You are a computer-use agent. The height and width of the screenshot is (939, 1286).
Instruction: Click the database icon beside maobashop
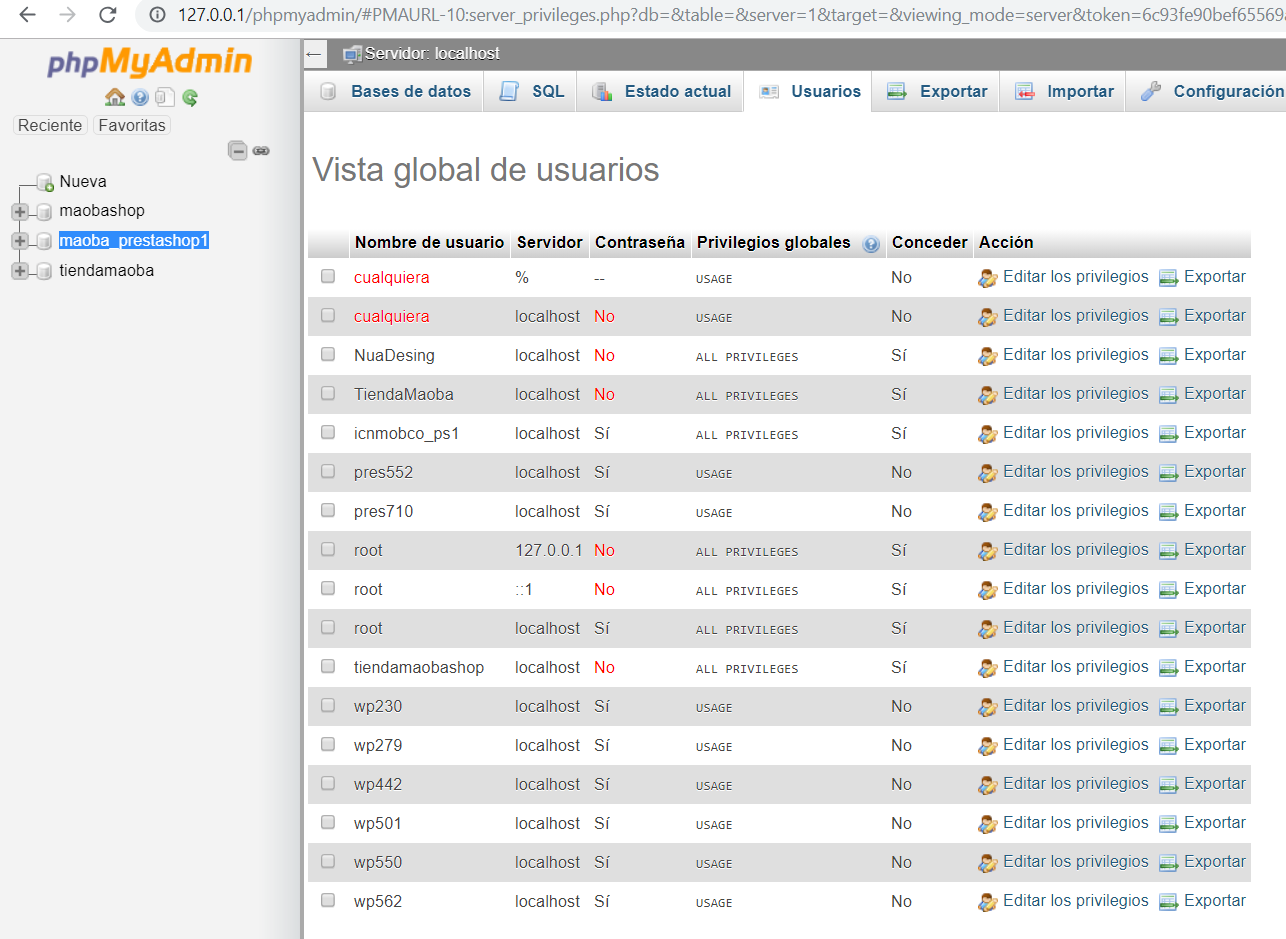[44, 212]
